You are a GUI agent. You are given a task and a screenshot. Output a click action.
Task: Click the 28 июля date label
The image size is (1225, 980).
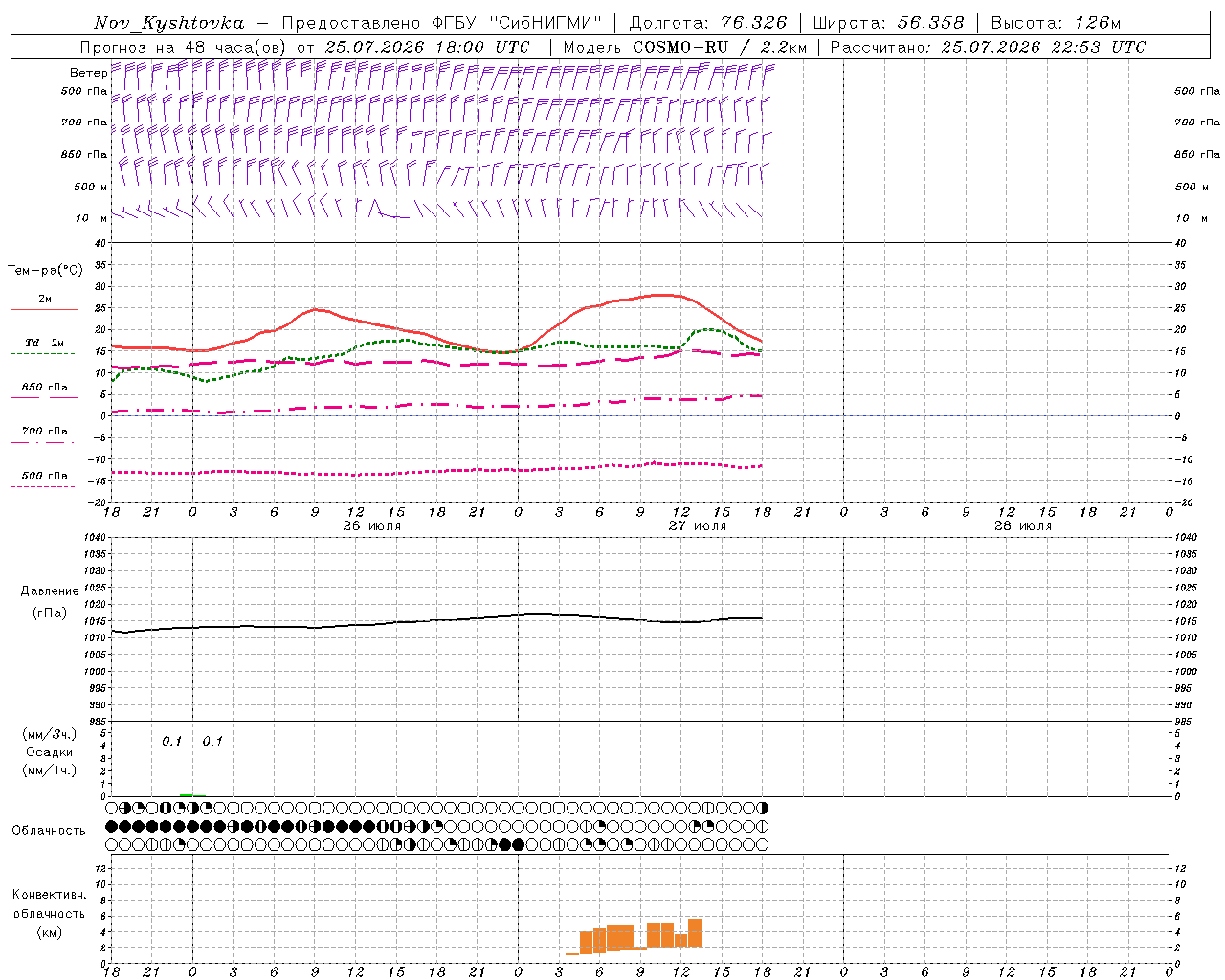coord(1022,525)
